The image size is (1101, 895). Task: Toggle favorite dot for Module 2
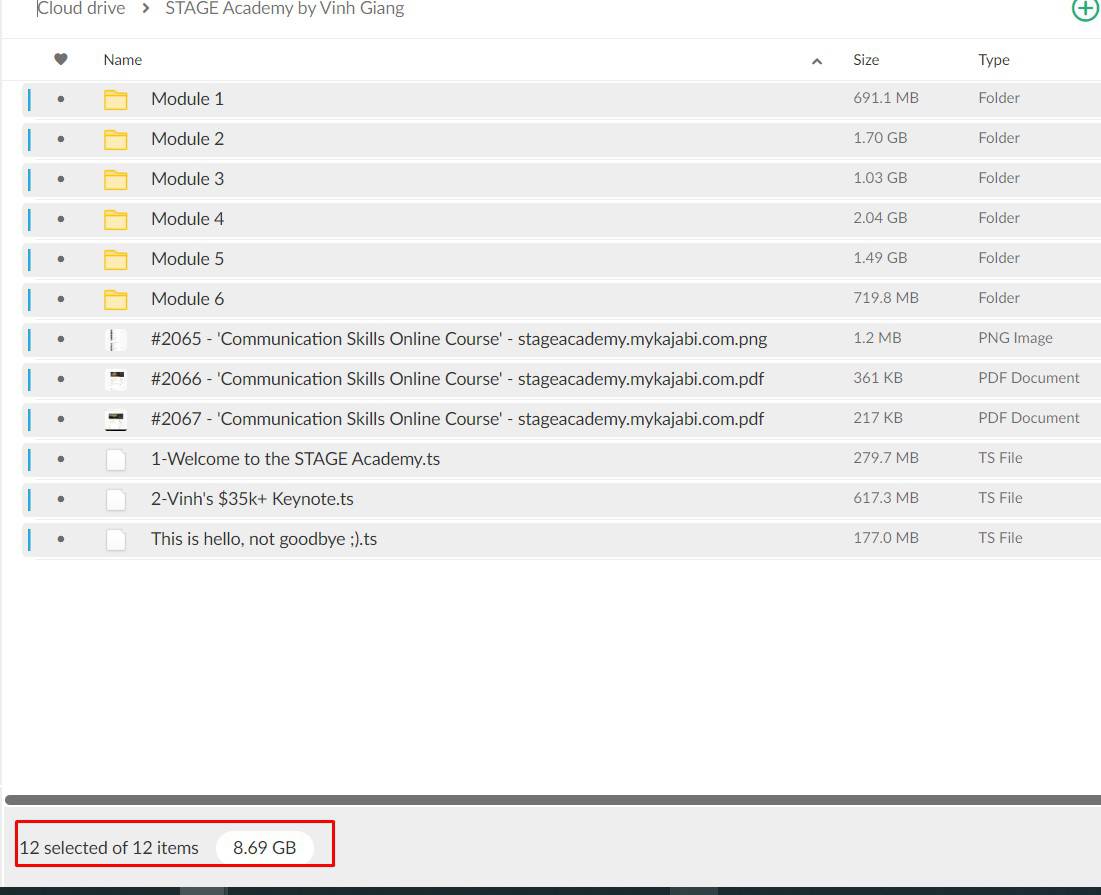(x=61, y=139)
